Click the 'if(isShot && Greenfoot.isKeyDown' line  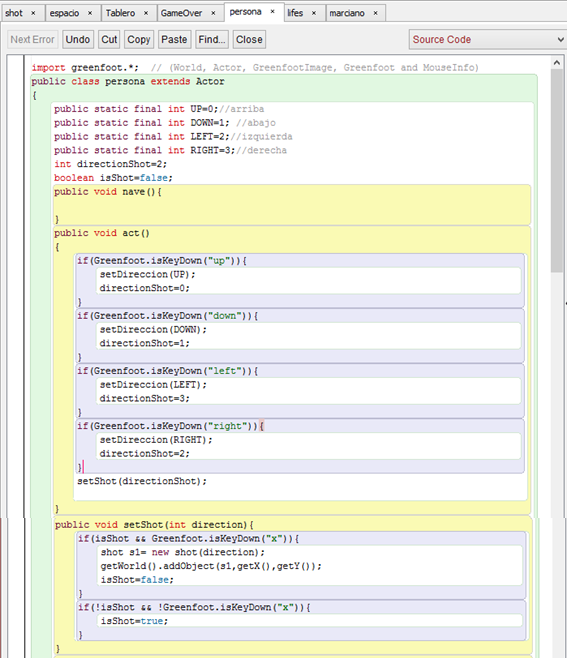[x=188, y=539]
